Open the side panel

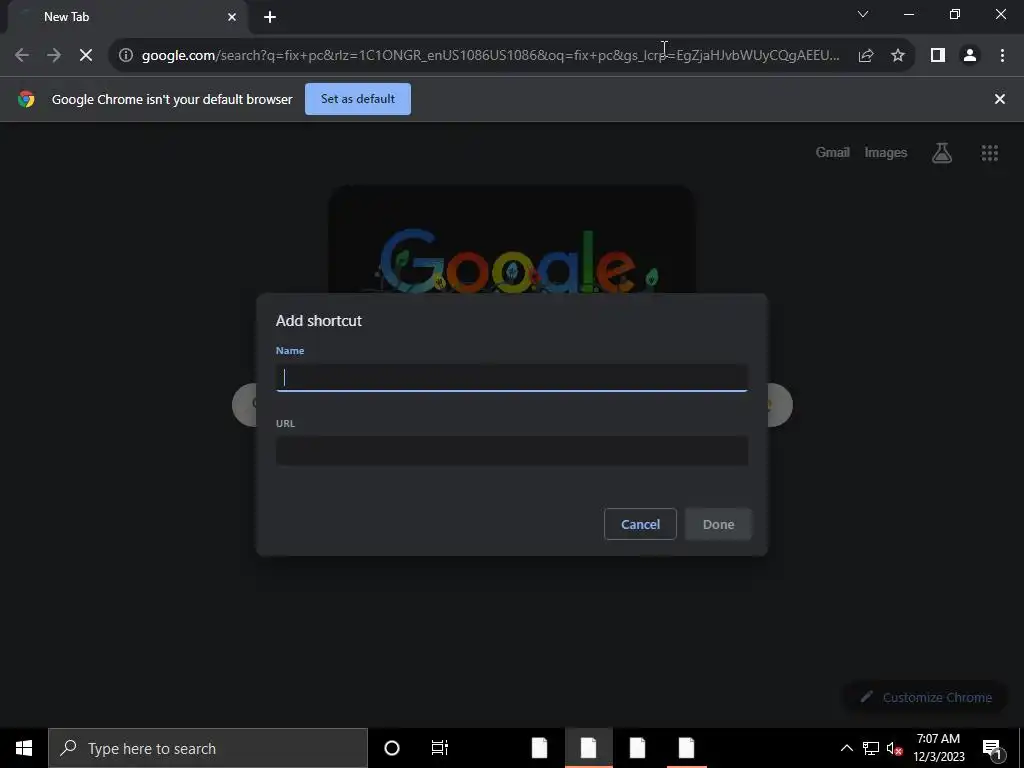(x=938, y=56)
